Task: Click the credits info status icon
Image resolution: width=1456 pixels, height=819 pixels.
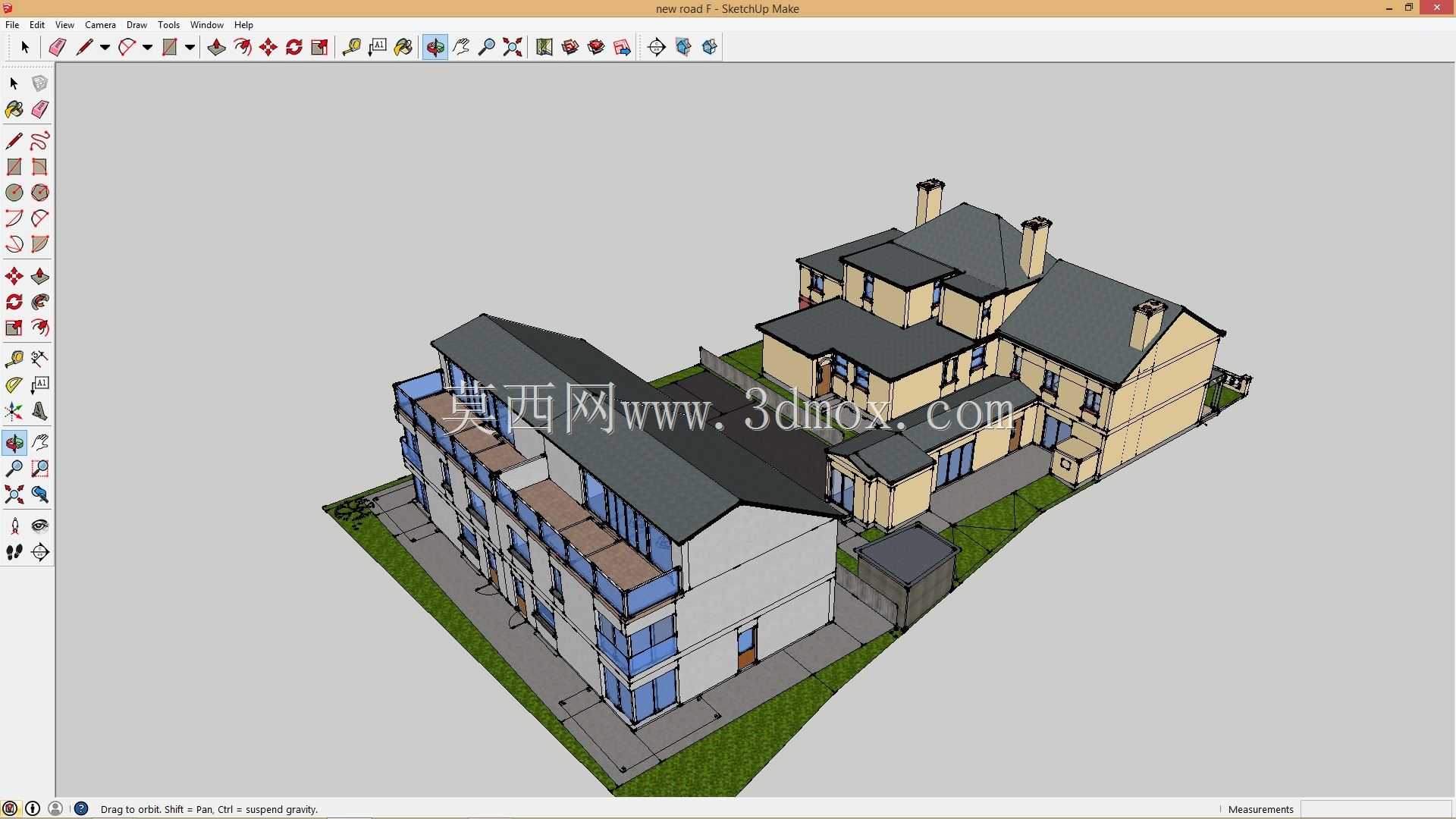Action: pos(33,808)
